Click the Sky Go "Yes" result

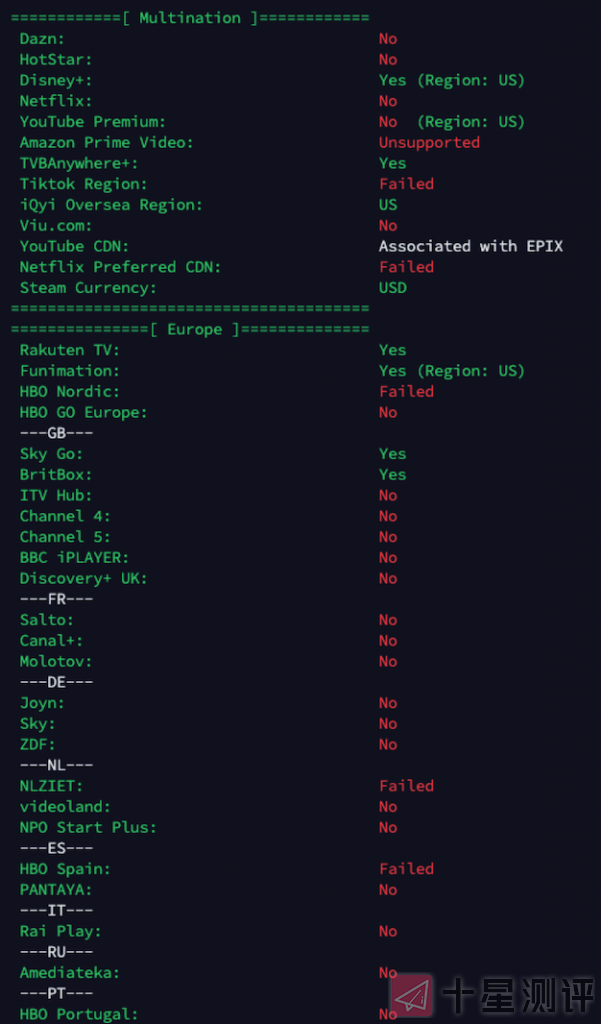point(392,454)
